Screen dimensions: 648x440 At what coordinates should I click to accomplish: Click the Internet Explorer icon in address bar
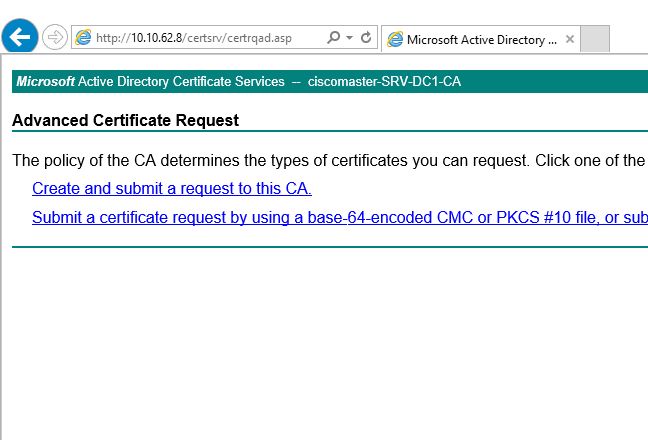[x=83, y=38]
